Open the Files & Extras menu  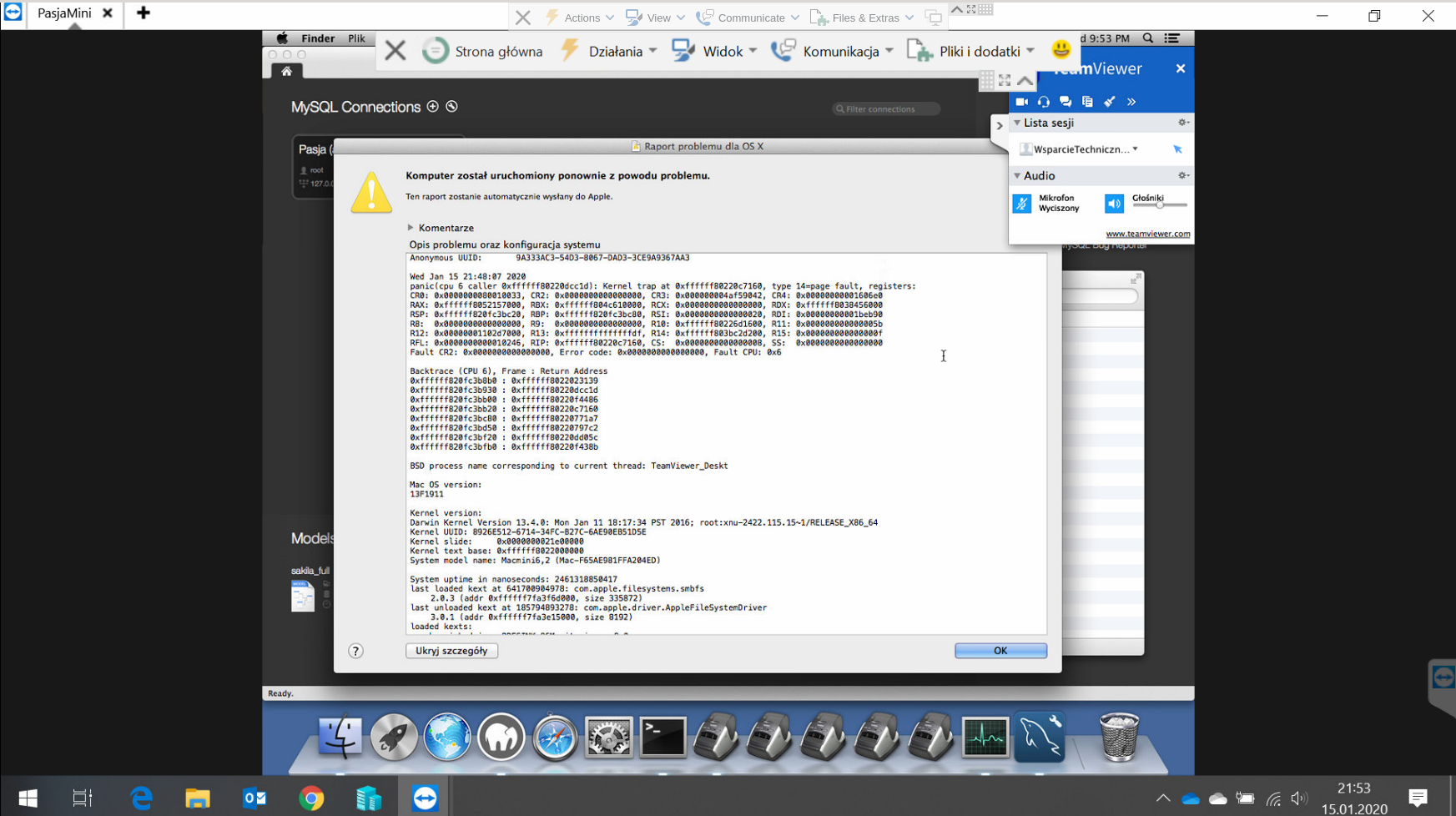pyautogui.click(x=862, y=18)
